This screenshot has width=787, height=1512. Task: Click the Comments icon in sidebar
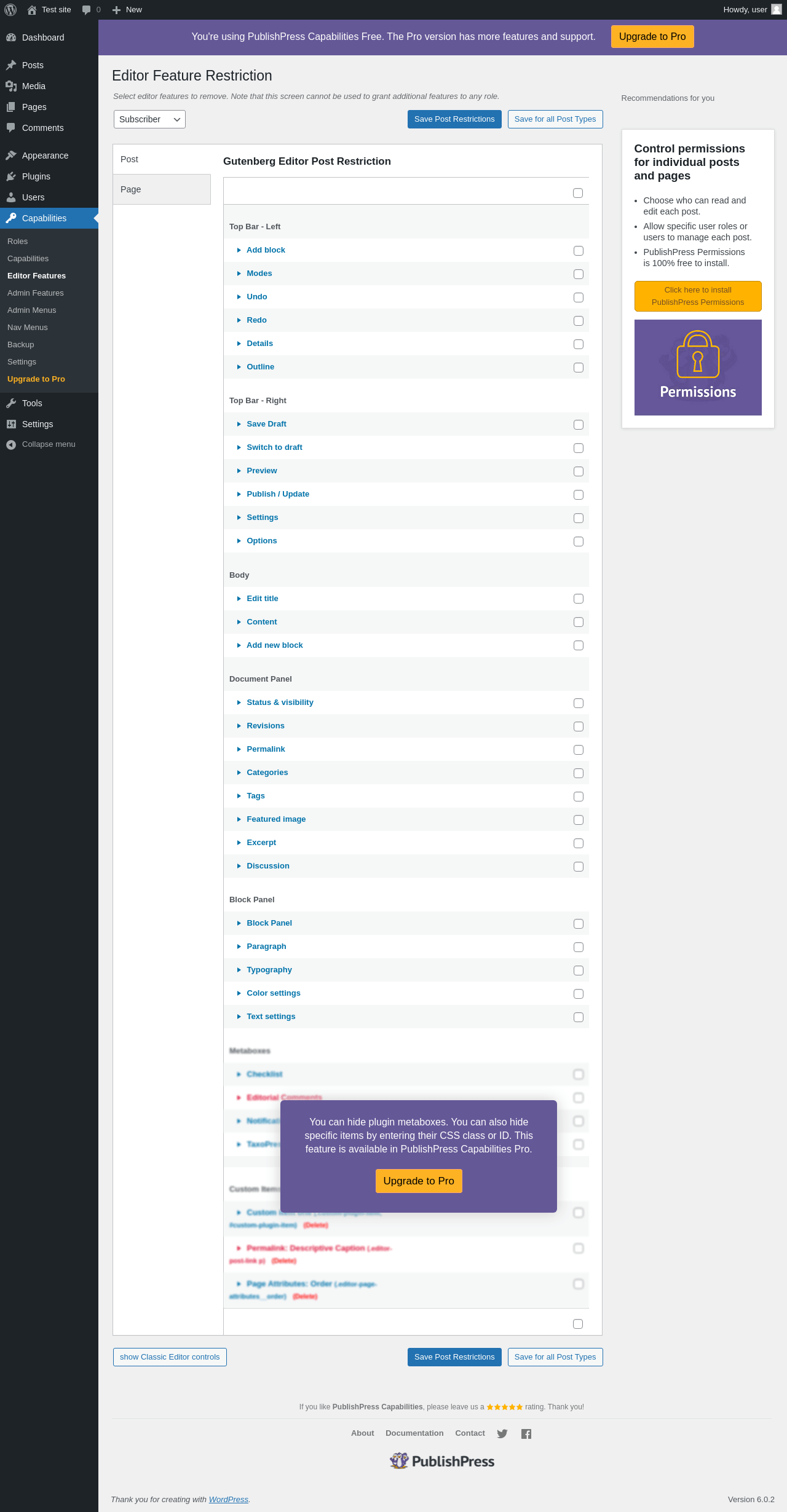pos(11,128)
